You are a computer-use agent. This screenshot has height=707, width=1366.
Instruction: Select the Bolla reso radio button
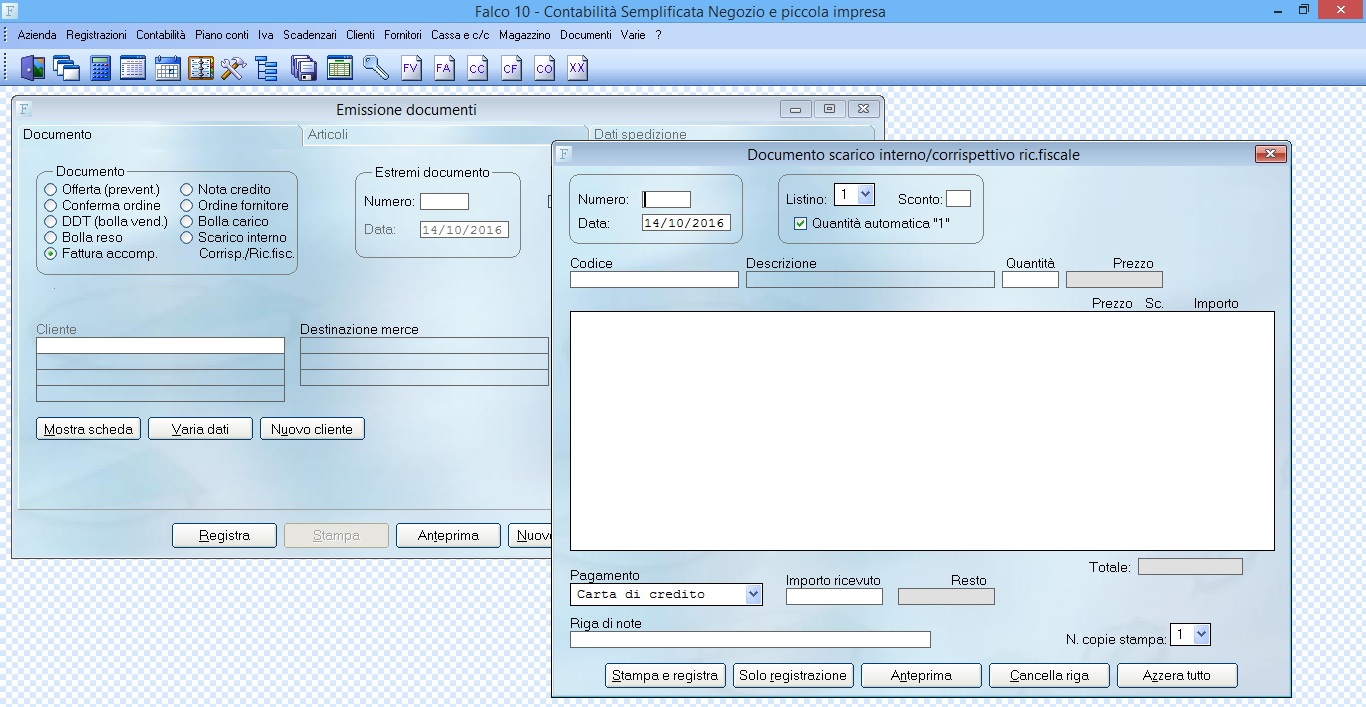pyautogui.click(x=51, y=237)
